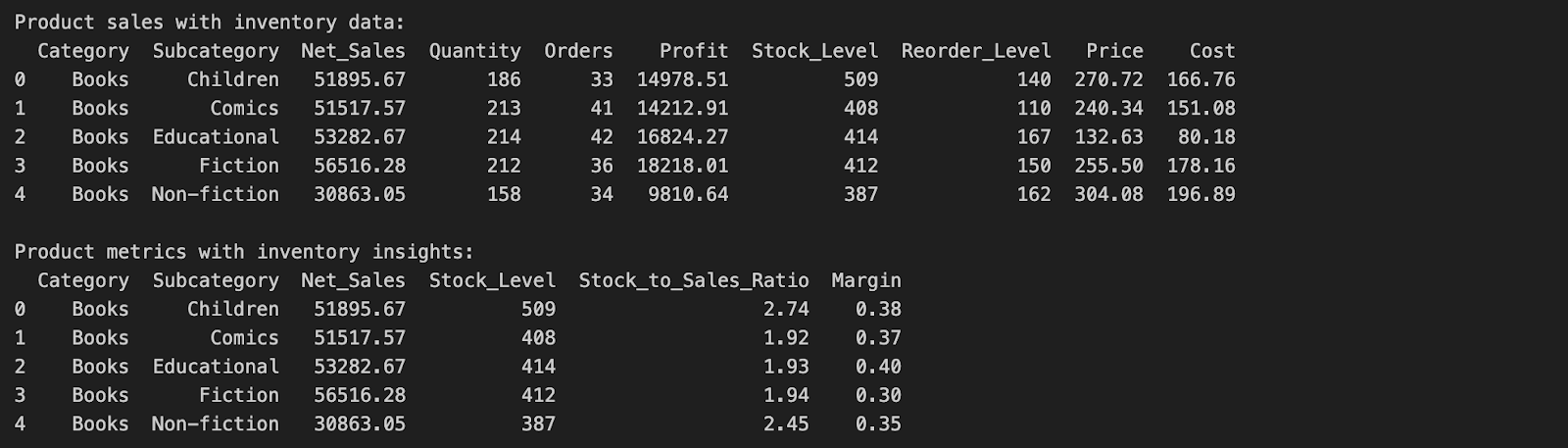Click the profit value 14978.51
The height and width of the screenshot is (448, 1568).
coord(682,79)
